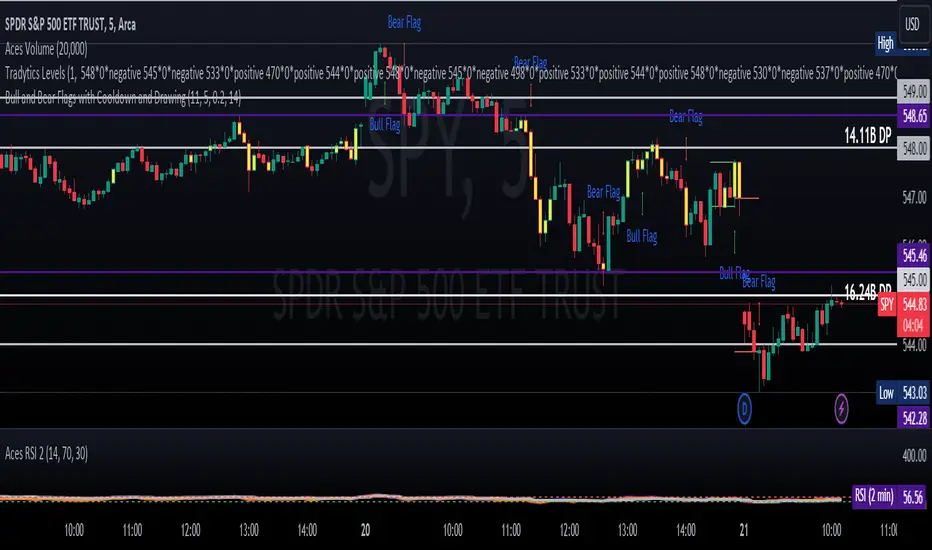
Task: Click the 549.00 price axis label
Action: click(x=914, y=92)
